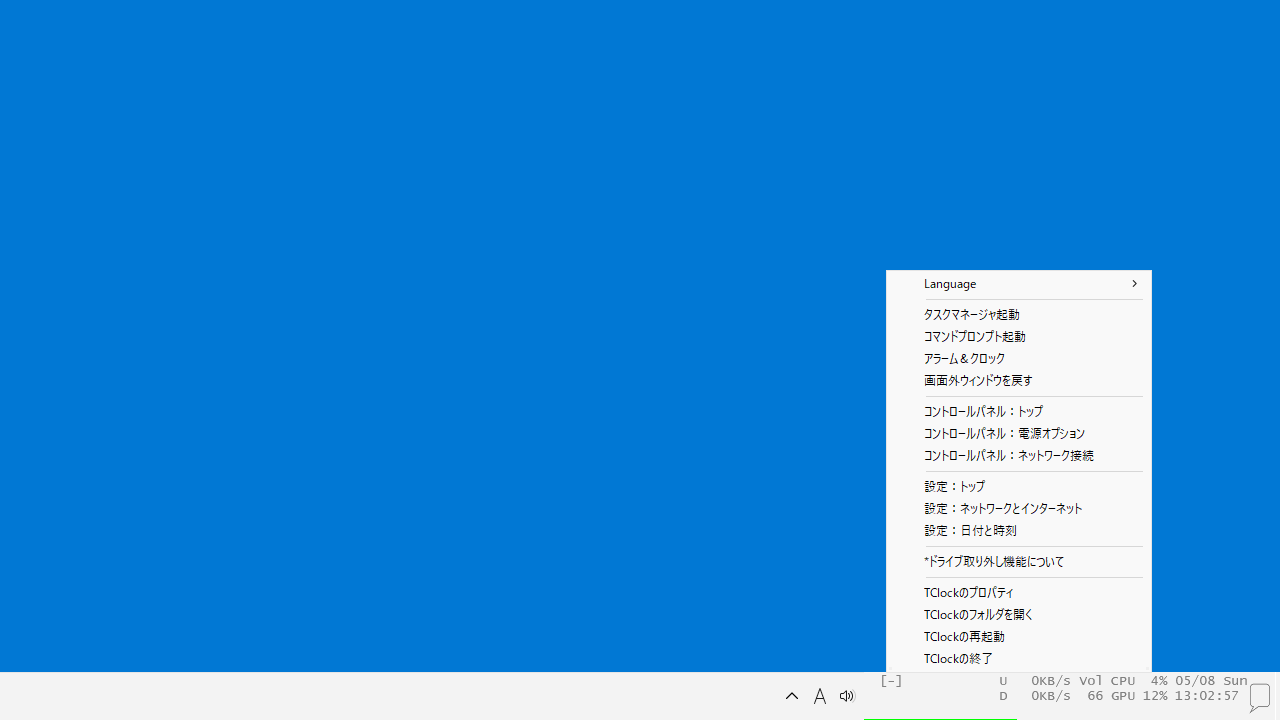
Task: Show hidden tray icons chevron
Action: tap(792, 696)
